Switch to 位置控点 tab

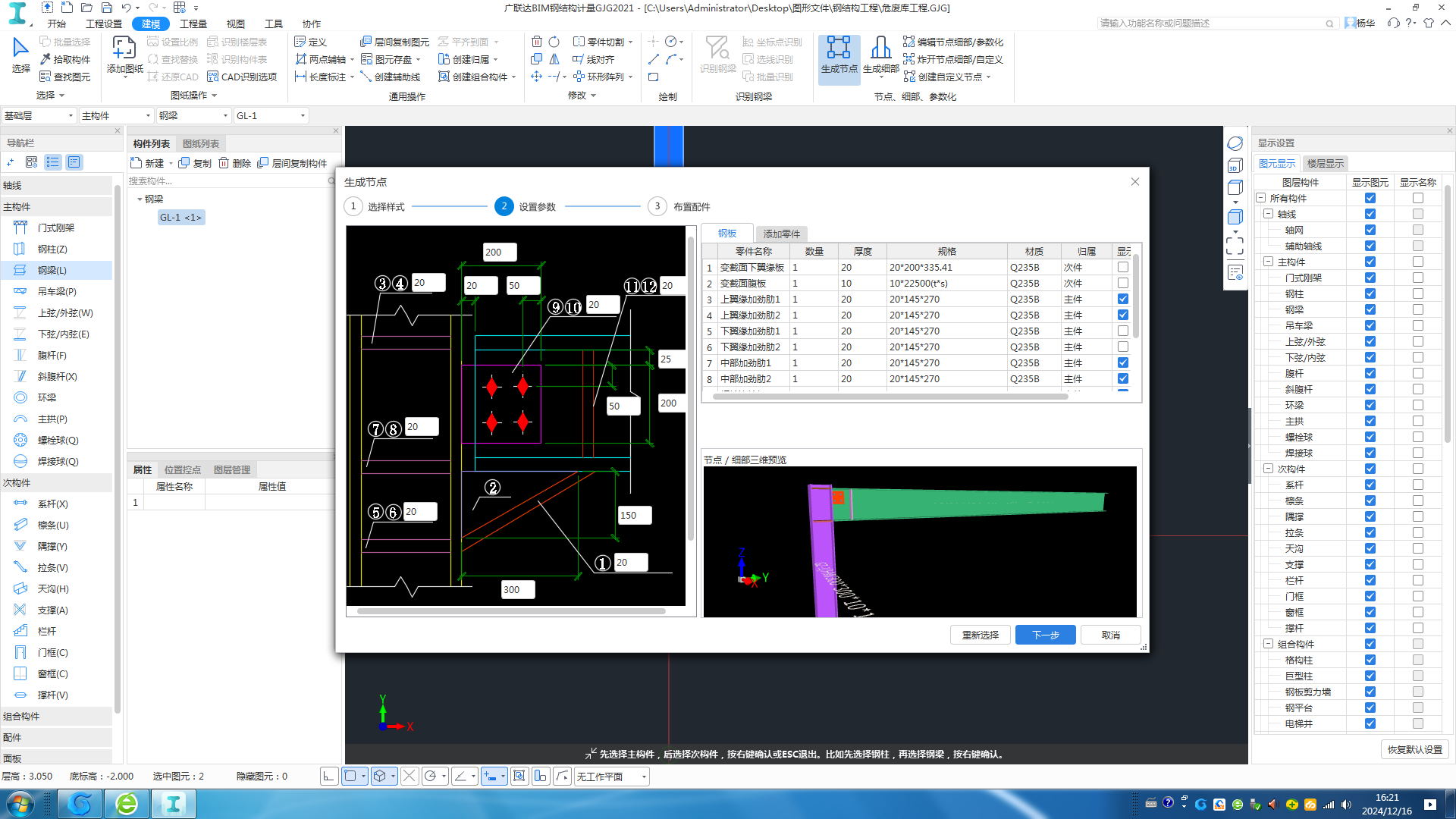click(x=183, y=469)
